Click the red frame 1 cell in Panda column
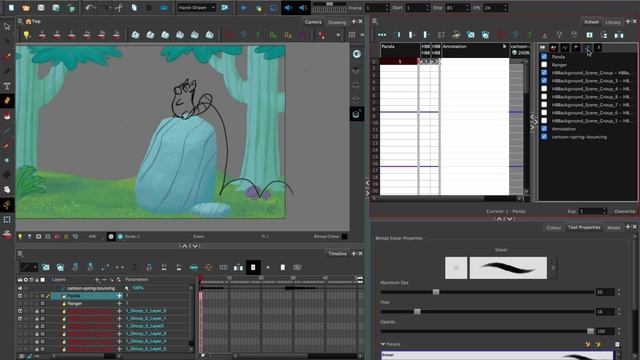 (x=399, y=61)
